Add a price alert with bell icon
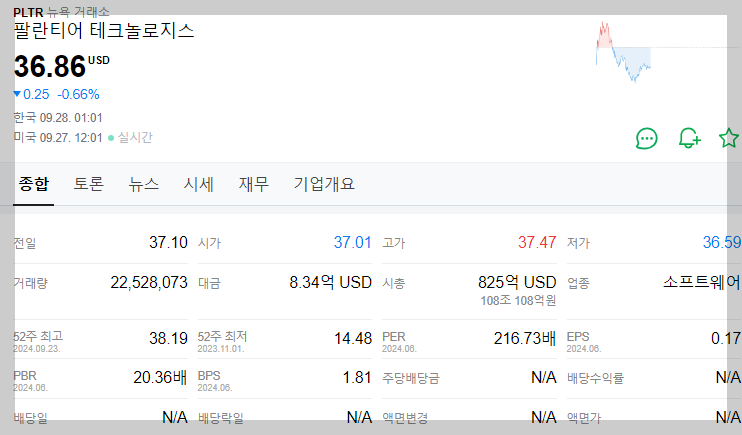742x435 pixels. (689, 138)
